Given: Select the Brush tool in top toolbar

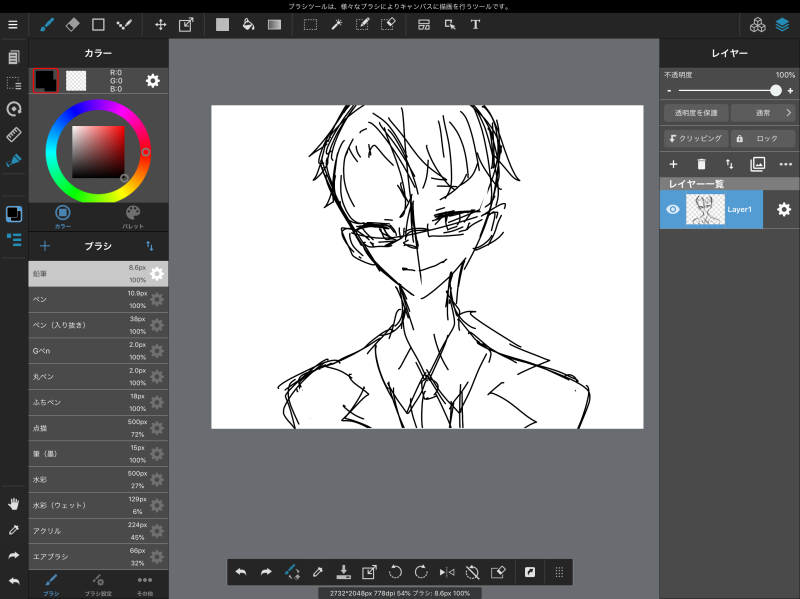Looking at the screenshot, I should coord(47,24).
